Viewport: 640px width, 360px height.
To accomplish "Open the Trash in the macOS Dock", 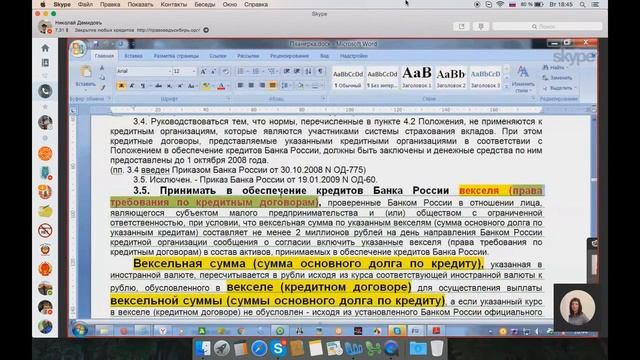I will [x=437, y=349].
